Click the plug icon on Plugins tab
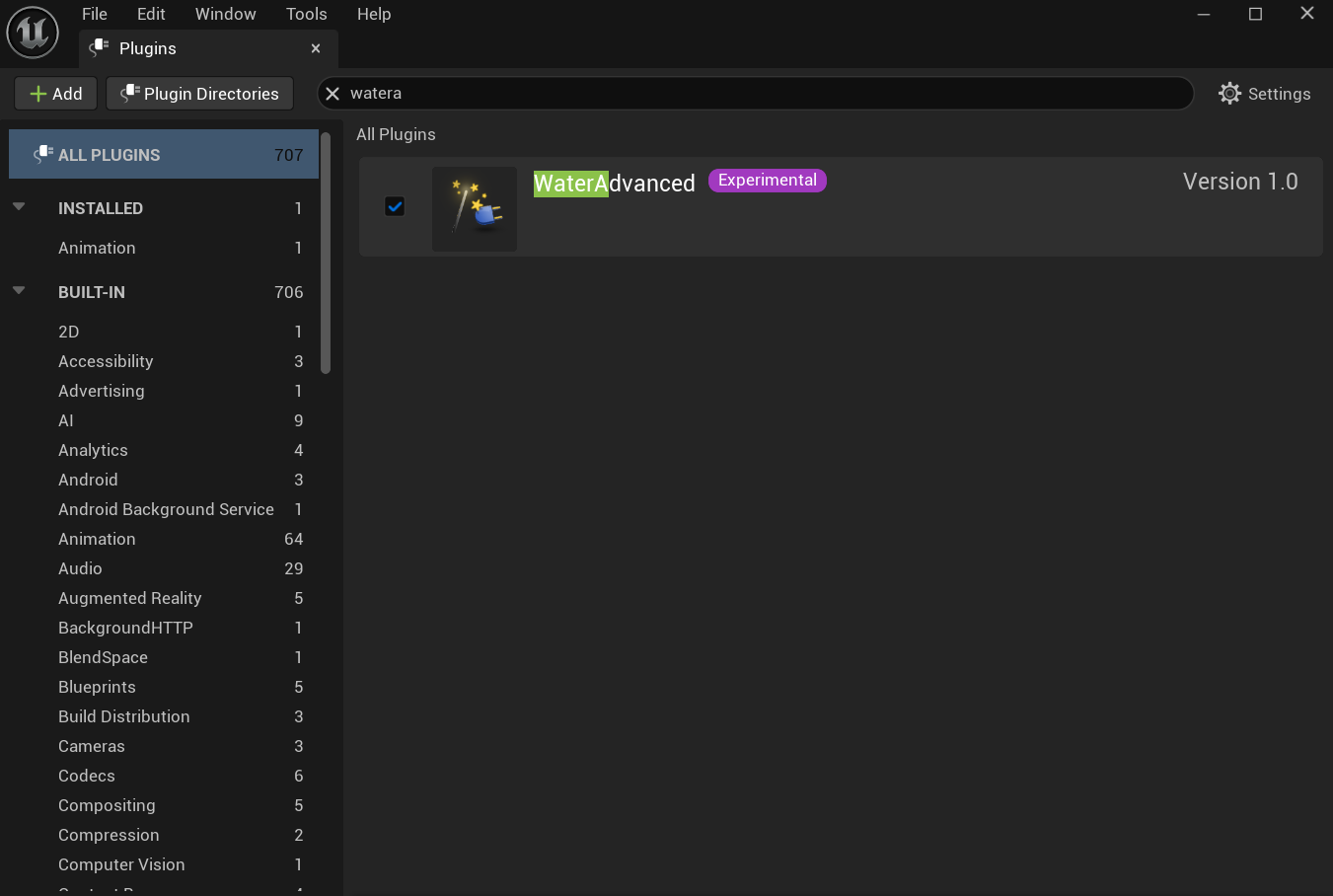 [x=99, y=47]
